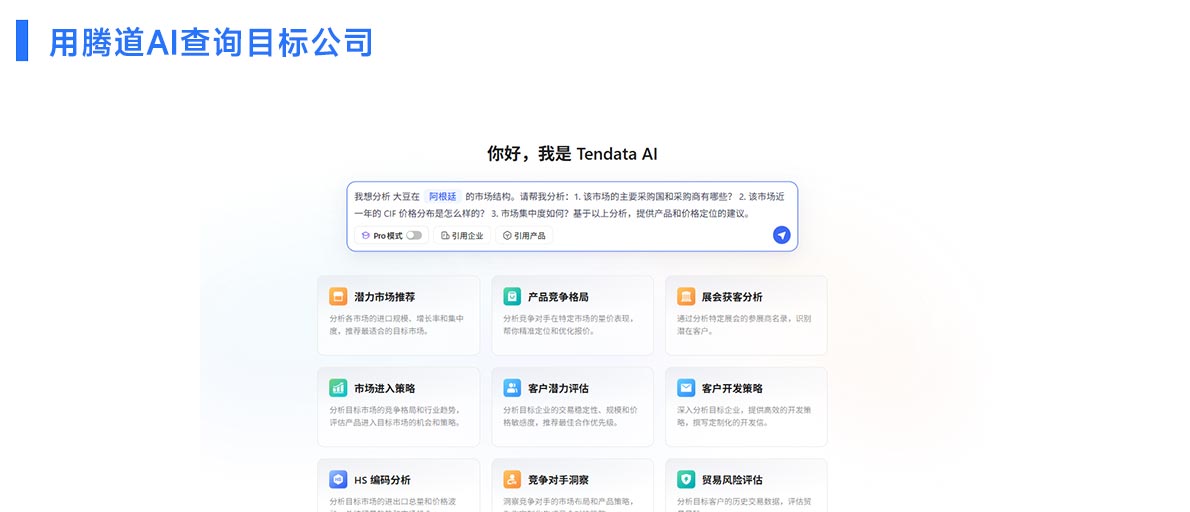This screenshot has height=512, width=1190.
Task: Select the 竞争对手洞察 title
Action: [559, 480]
